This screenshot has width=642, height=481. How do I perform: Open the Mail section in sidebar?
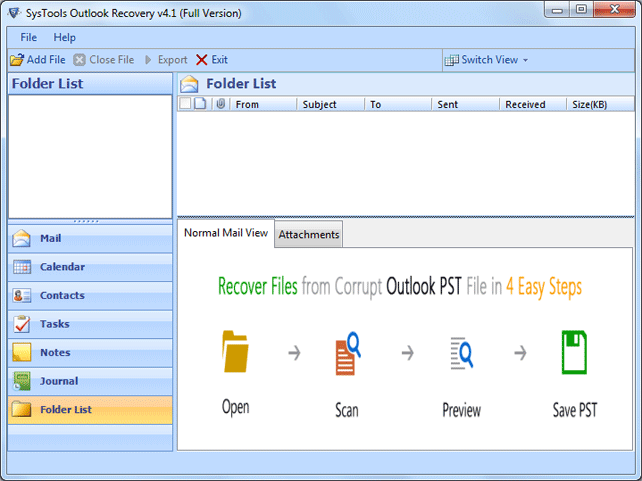22,239
